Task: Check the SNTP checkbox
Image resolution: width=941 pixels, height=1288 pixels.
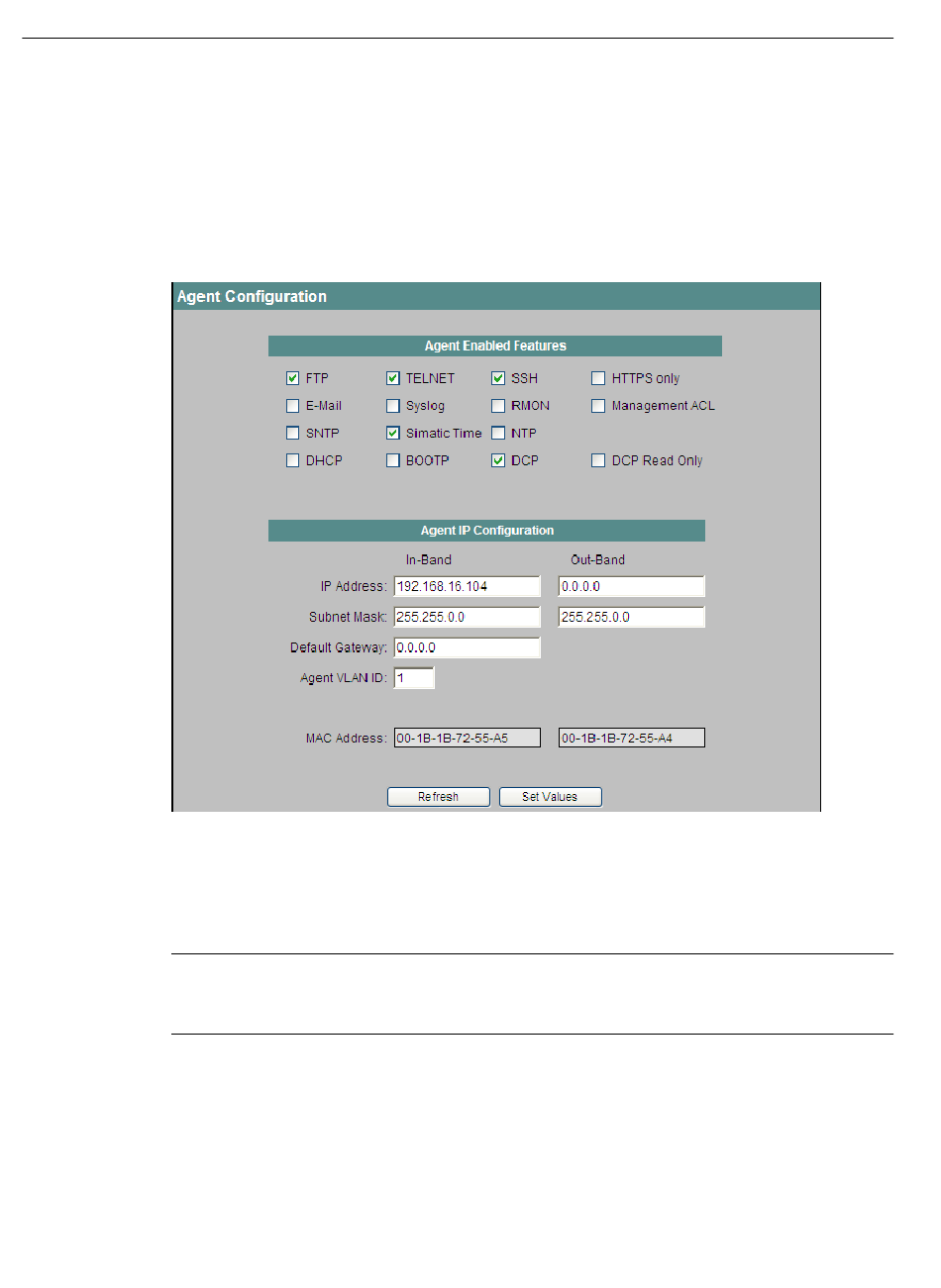Action: [293, 433]
